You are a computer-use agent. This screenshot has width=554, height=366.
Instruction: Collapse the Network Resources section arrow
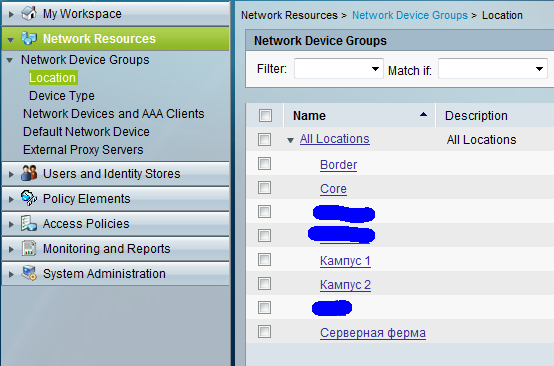click(x=11, y=40)
